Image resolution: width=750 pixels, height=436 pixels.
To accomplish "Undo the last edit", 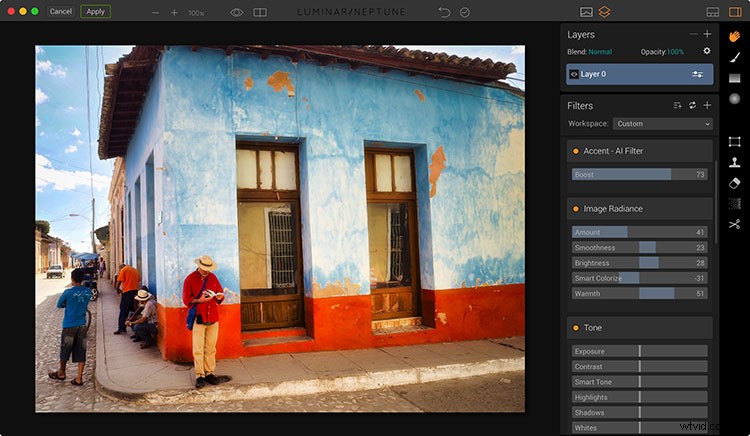I will [444, 12].
